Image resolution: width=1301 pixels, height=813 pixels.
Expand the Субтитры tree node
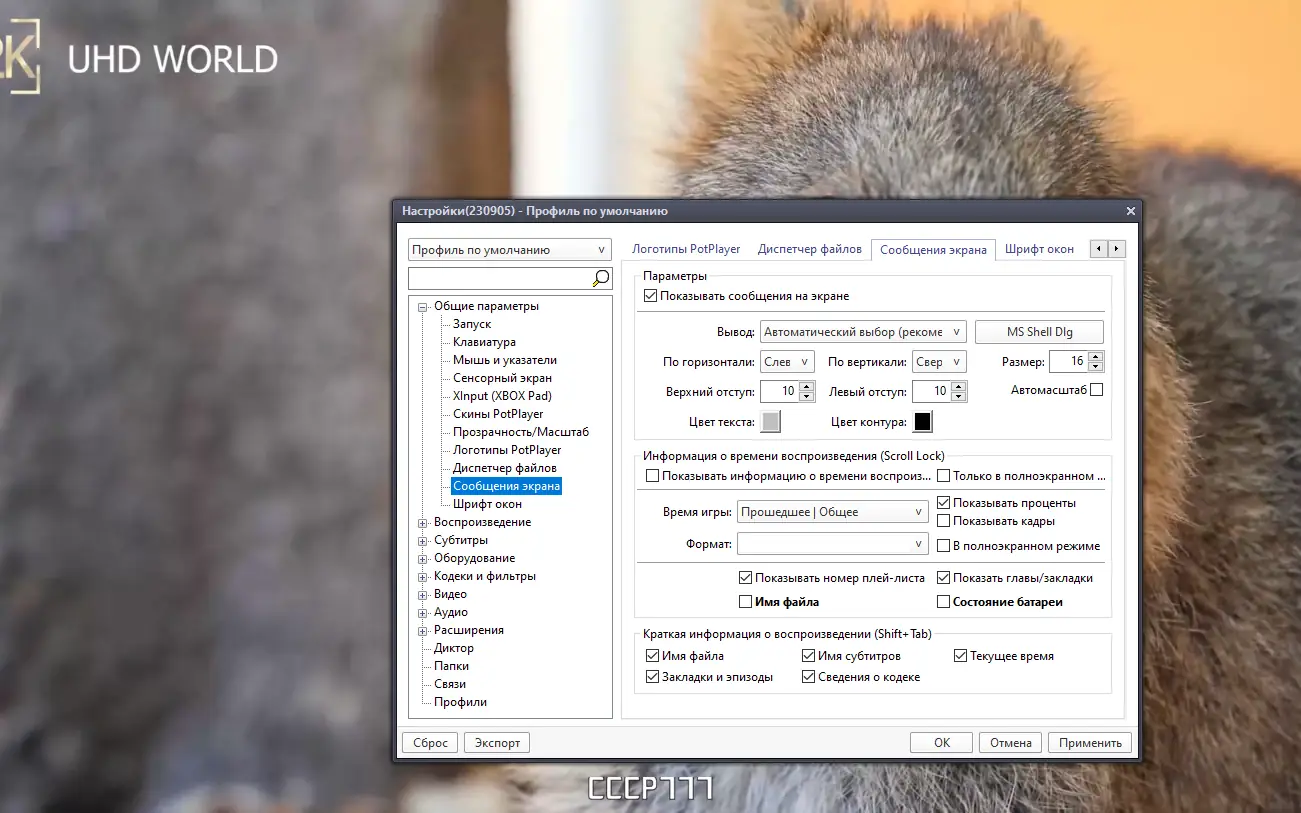click(x=423, y=540)
